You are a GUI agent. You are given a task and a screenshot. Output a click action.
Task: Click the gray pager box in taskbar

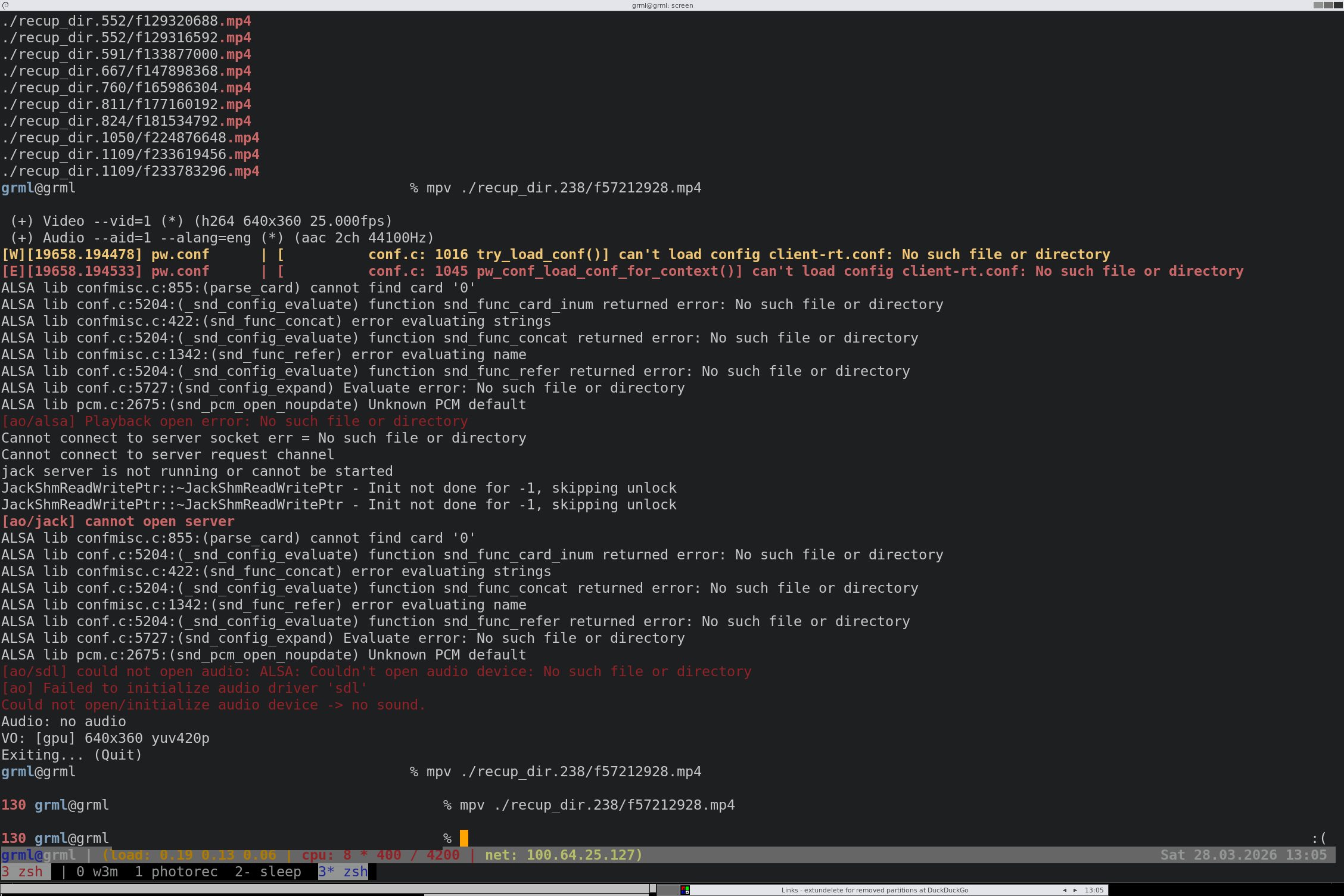(x=668, y=890)
